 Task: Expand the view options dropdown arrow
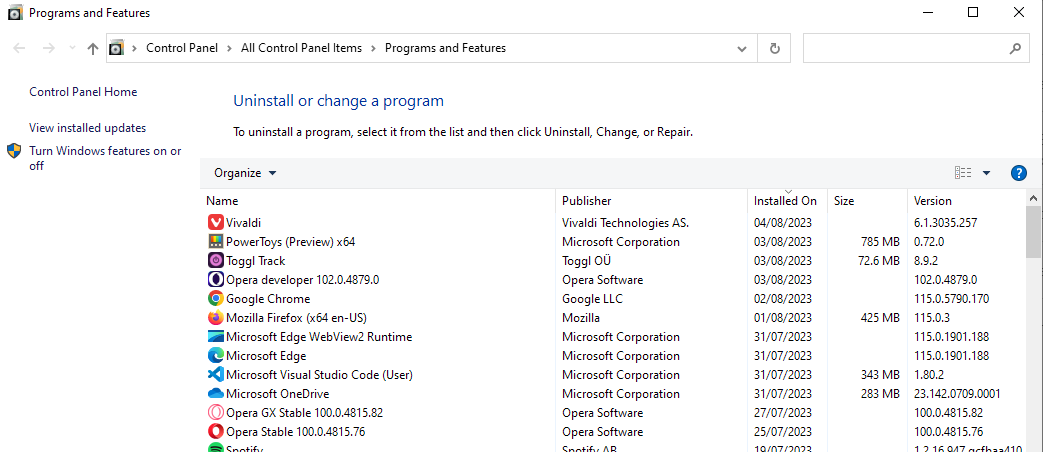click(x=986, y=173)
